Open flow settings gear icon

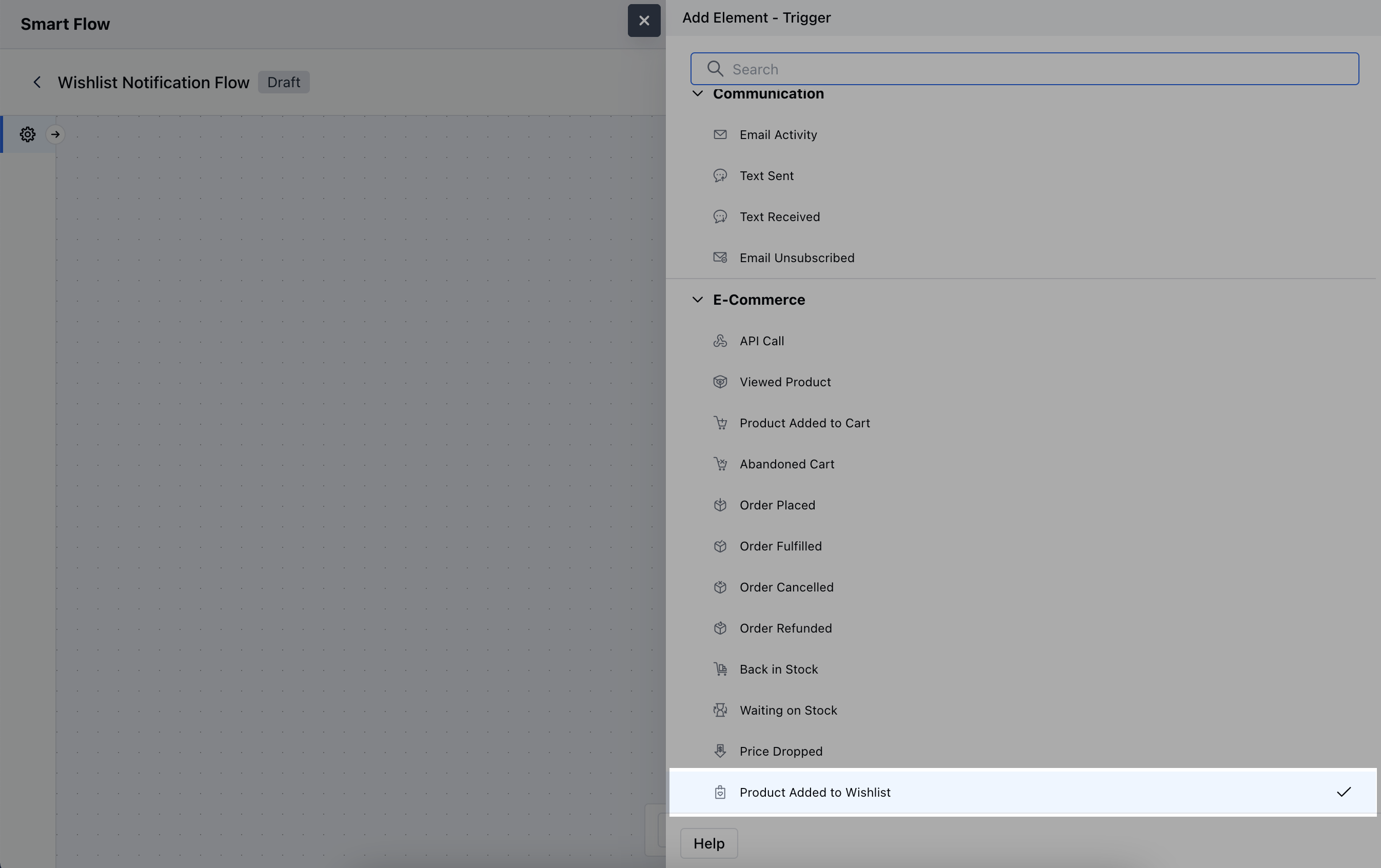coord(28,134)
